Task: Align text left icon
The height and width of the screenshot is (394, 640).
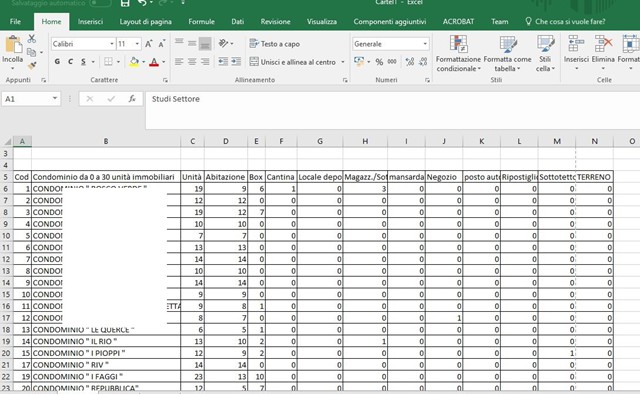Action: tap(179, 62)
